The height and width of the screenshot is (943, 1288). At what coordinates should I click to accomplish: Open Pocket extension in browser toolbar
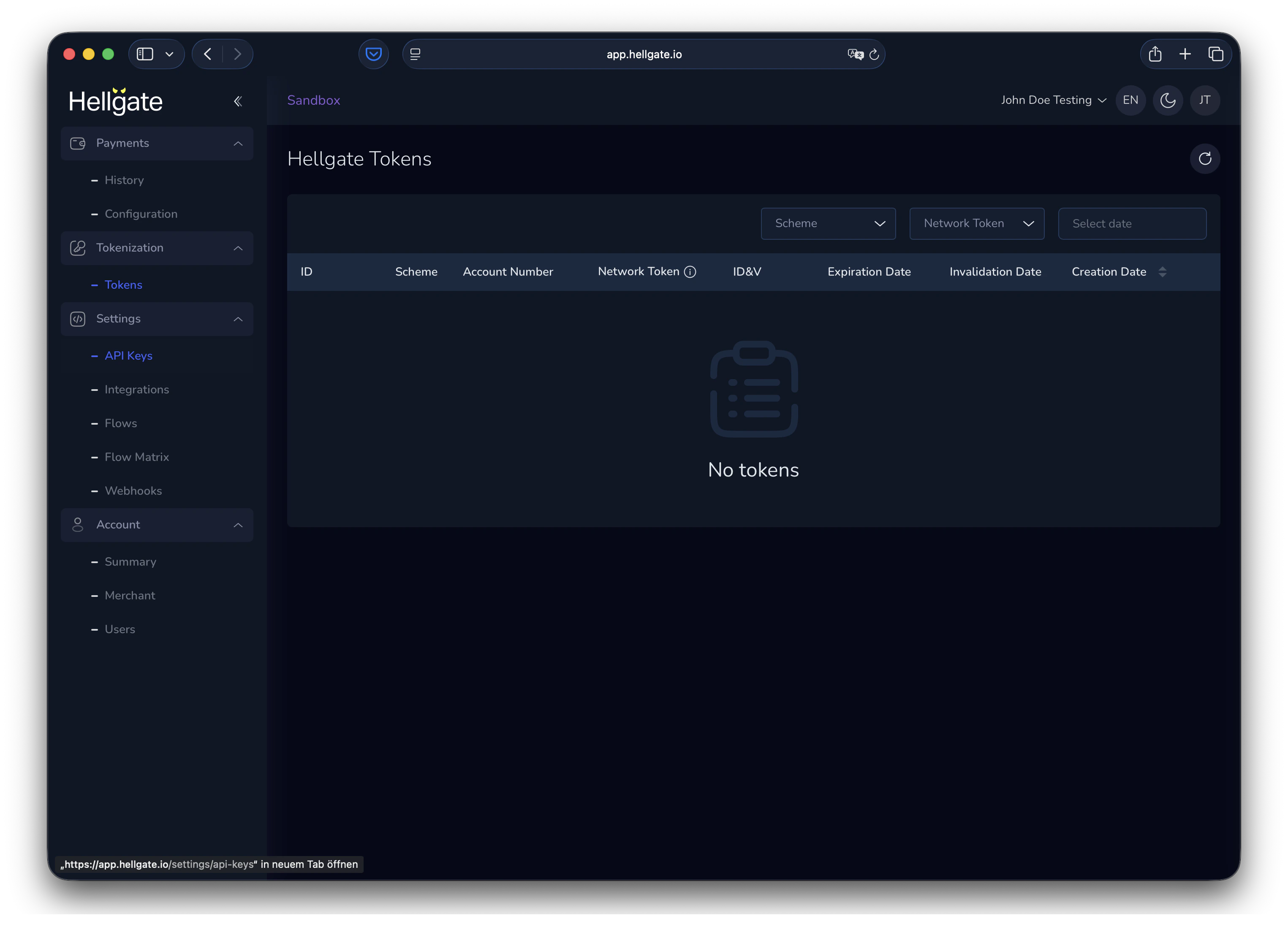tap(373, 54)
